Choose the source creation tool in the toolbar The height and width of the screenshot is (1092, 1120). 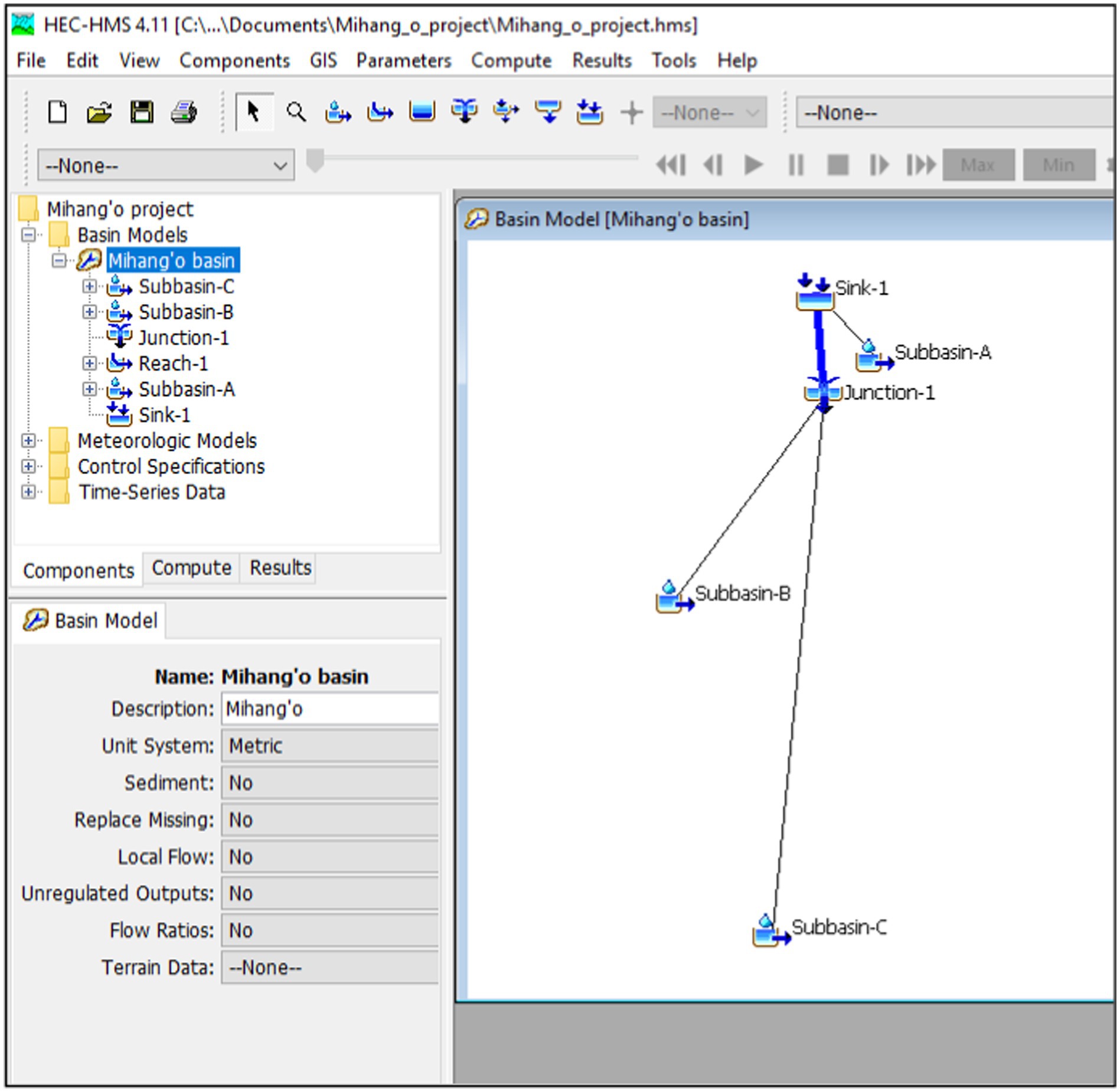click(x=548, y=111)
